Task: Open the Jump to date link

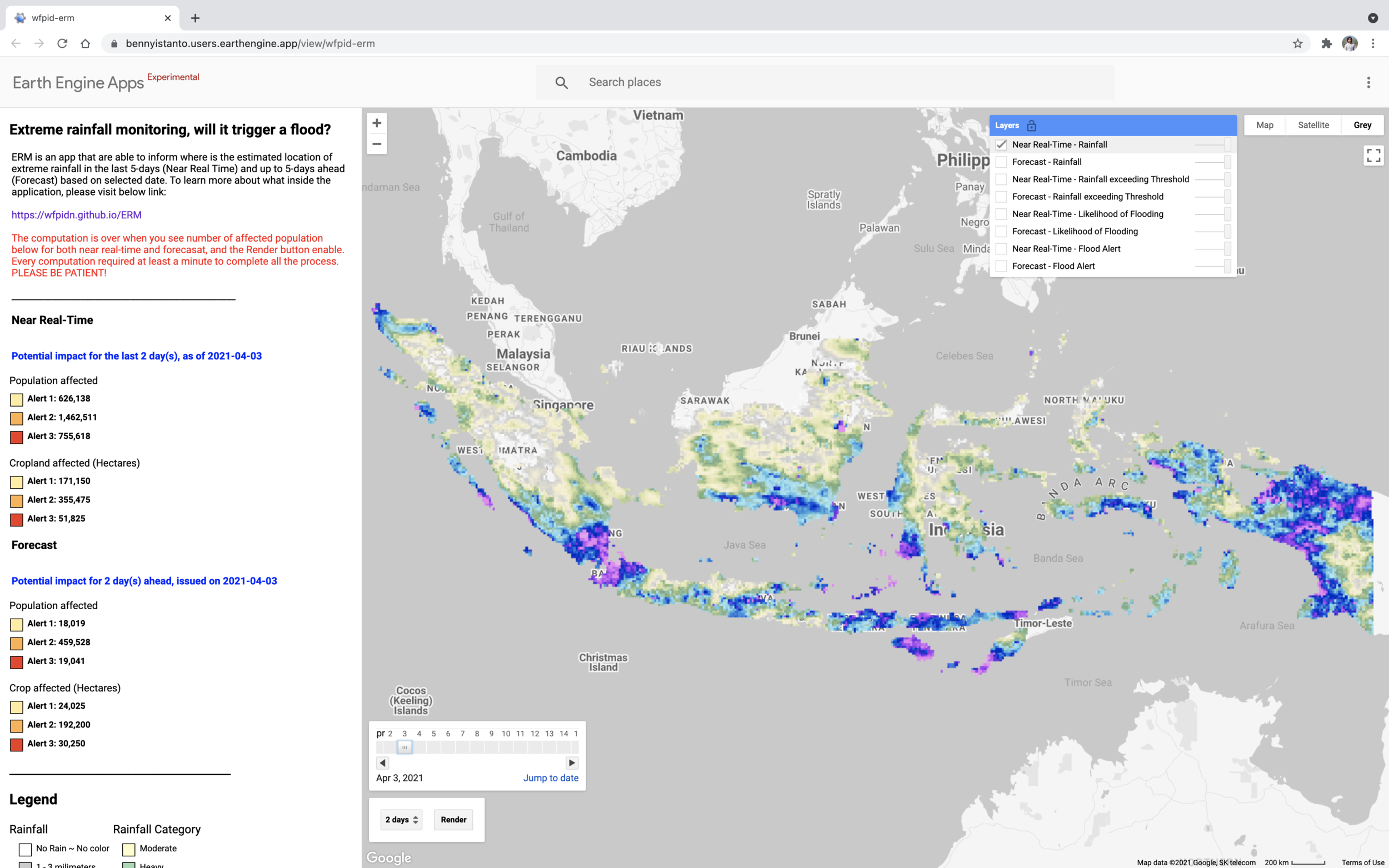Action: [551, 779]
